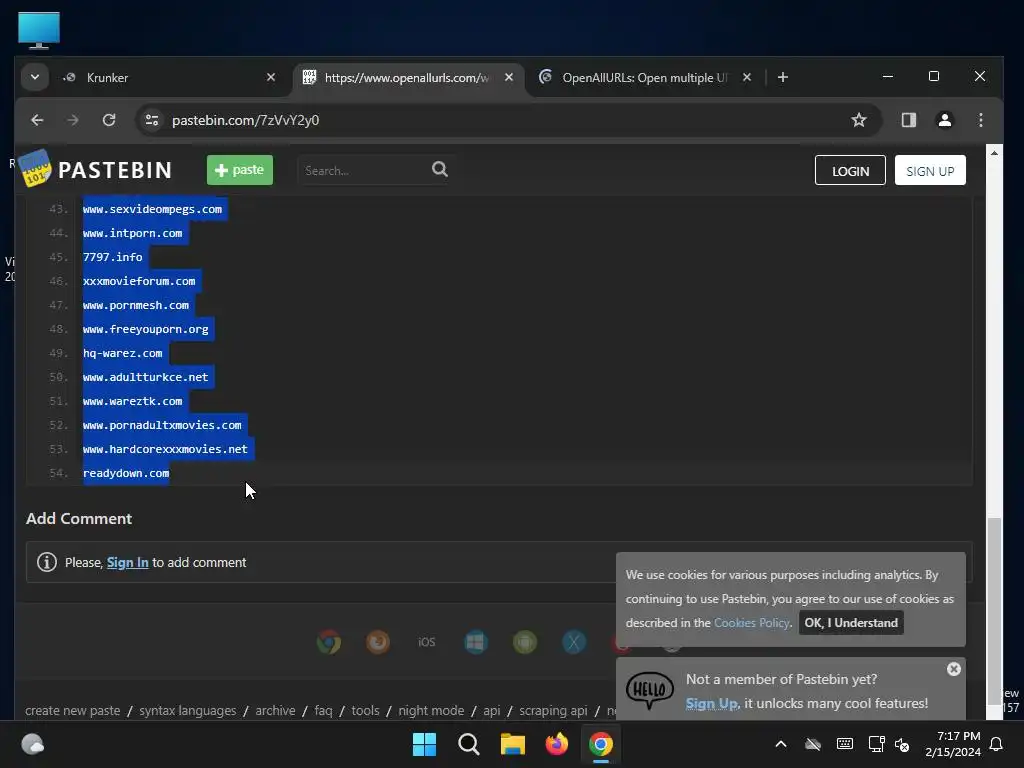Open archive footer link
1024x768 pixels.
click(275, 710)
